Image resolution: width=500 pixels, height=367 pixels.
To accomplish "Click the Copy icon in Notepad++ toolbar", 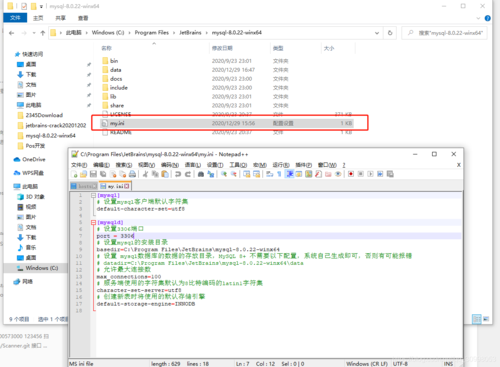I will pos(155,174).
